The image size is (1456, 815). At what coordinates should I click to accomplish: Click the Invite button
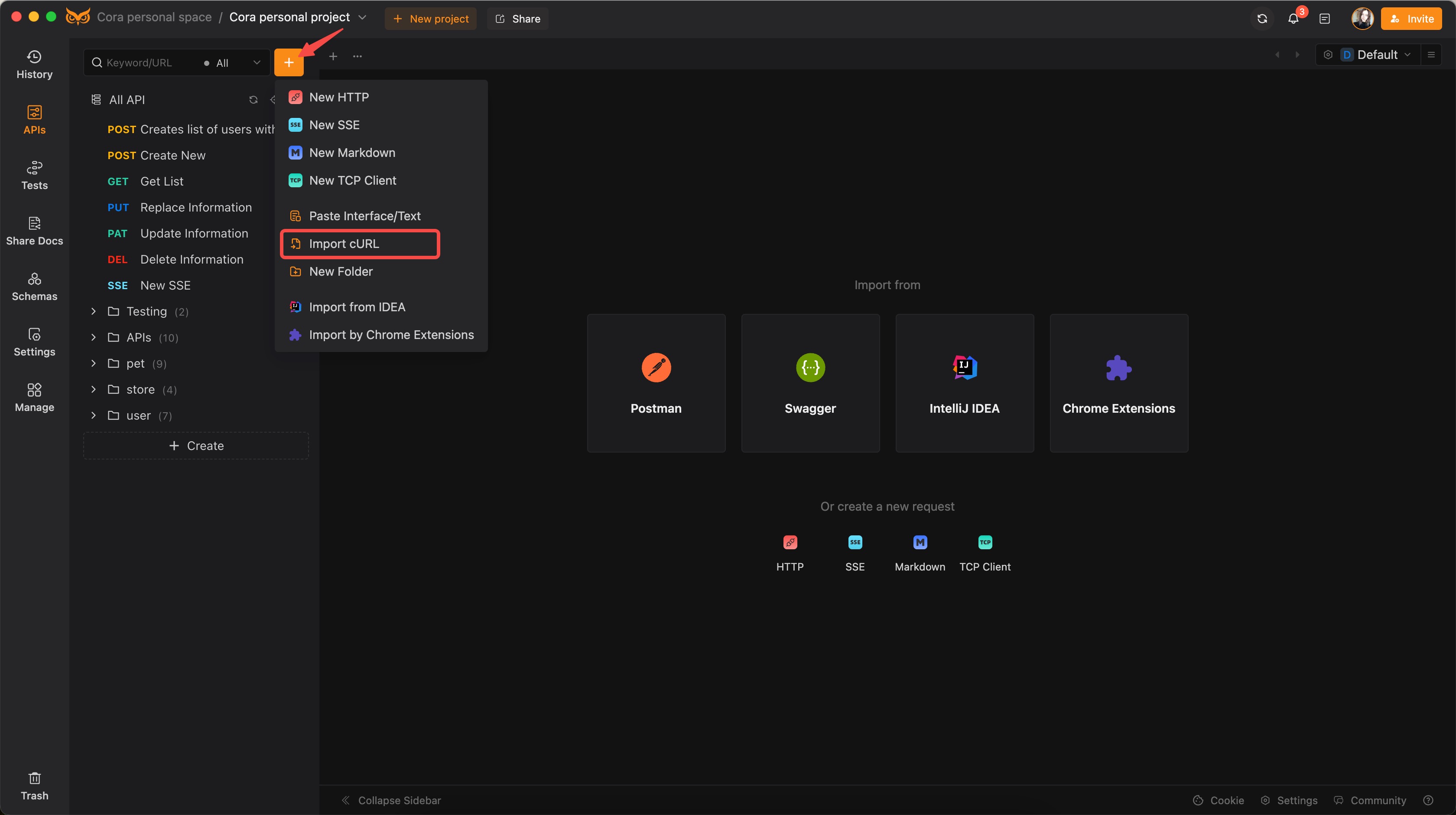point(1413,17)
